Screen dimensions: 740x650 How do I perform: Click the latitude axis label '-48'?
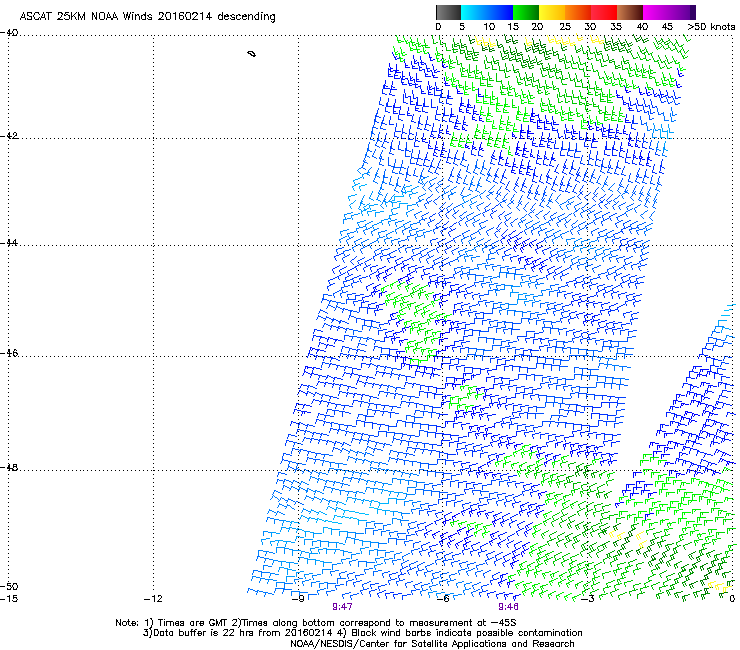[9, 467]
